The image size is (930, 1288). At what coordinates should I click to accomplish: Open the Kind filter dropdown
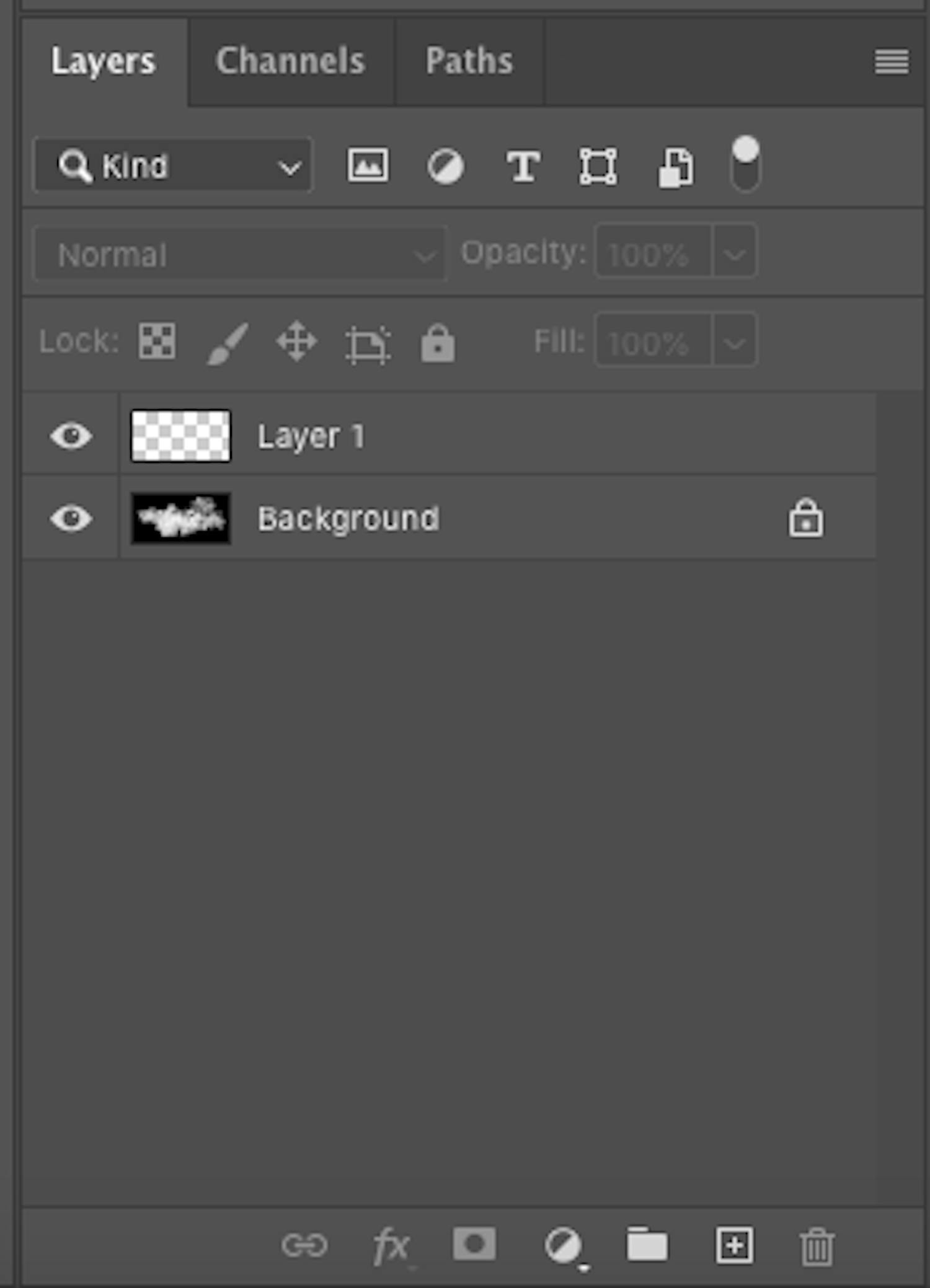pyautogui.click(x=174, y=165)
